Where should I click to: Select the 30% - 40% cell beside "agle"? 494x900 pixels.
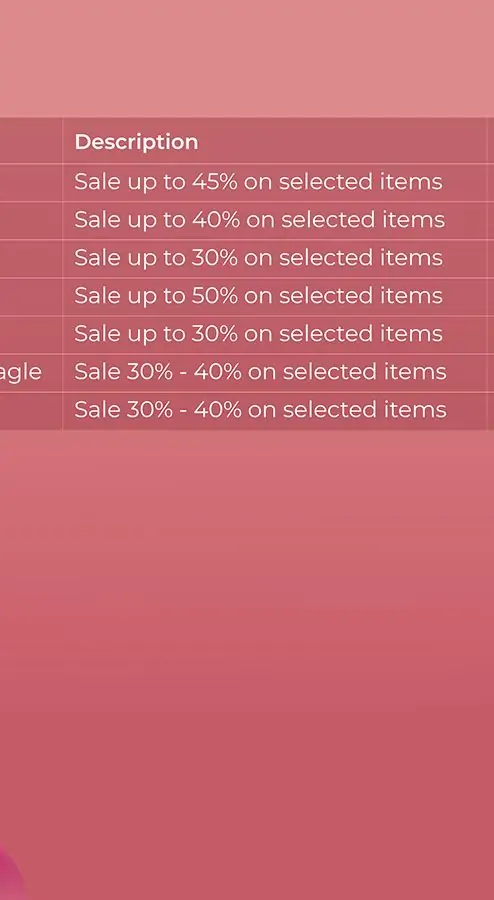tap(274, 373)
